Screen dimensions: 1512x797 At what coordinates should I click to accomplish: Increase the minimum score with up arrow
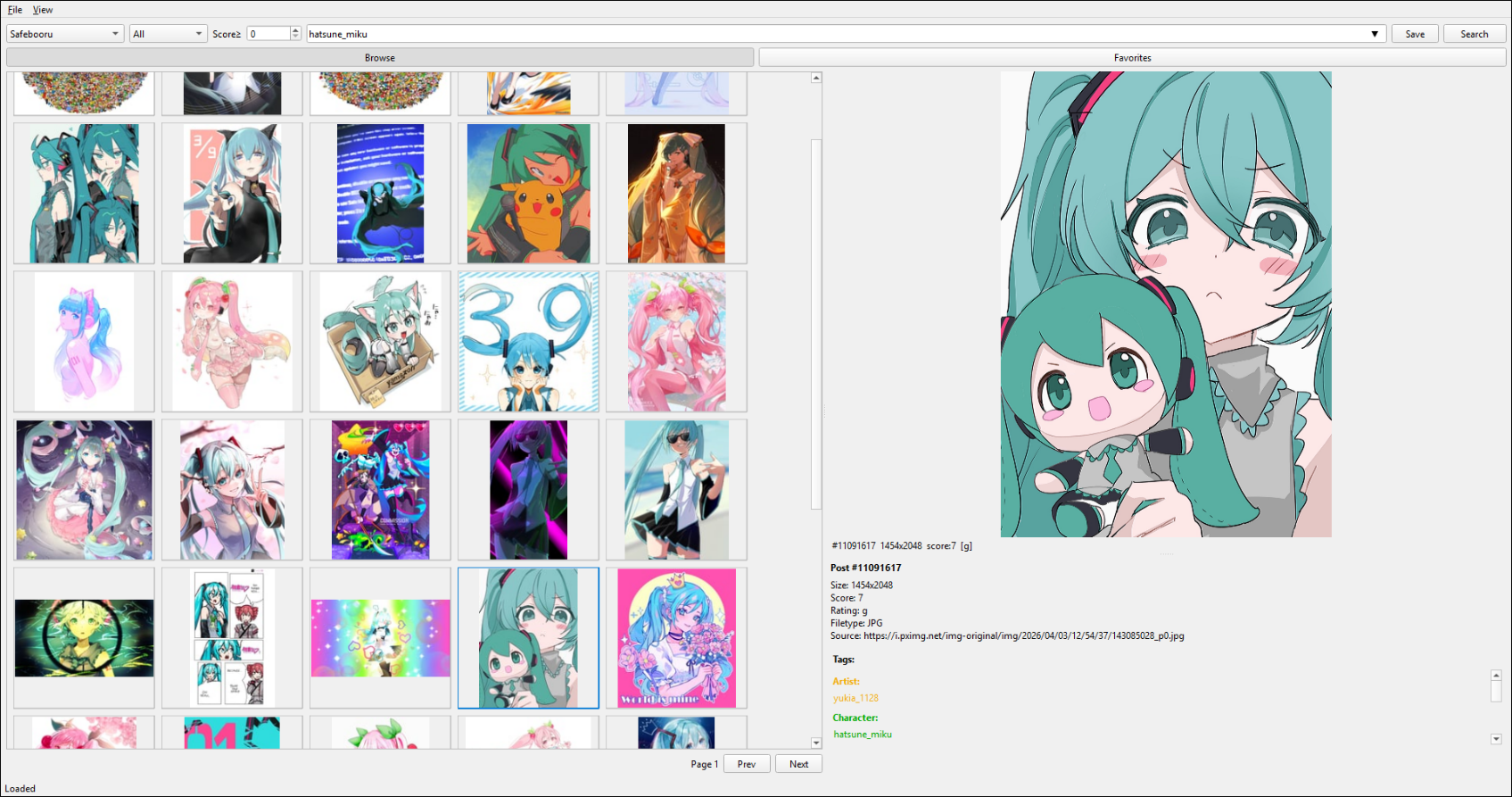point(296,30)
